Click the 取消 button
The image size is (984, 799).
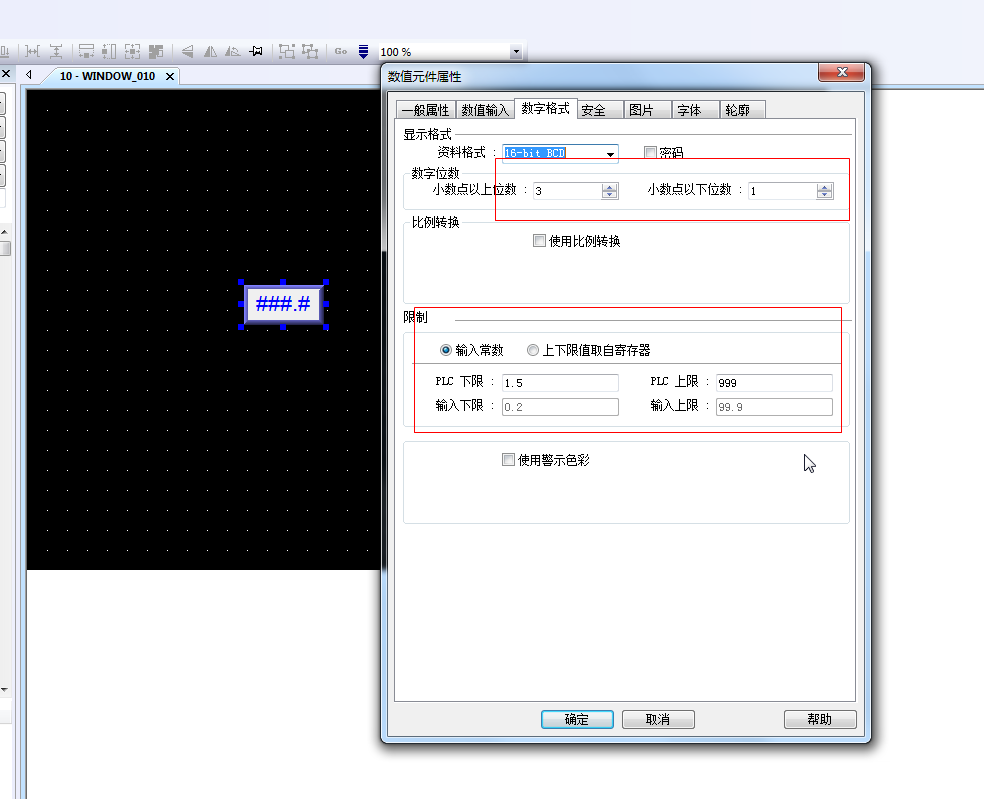tap(657, 719)
